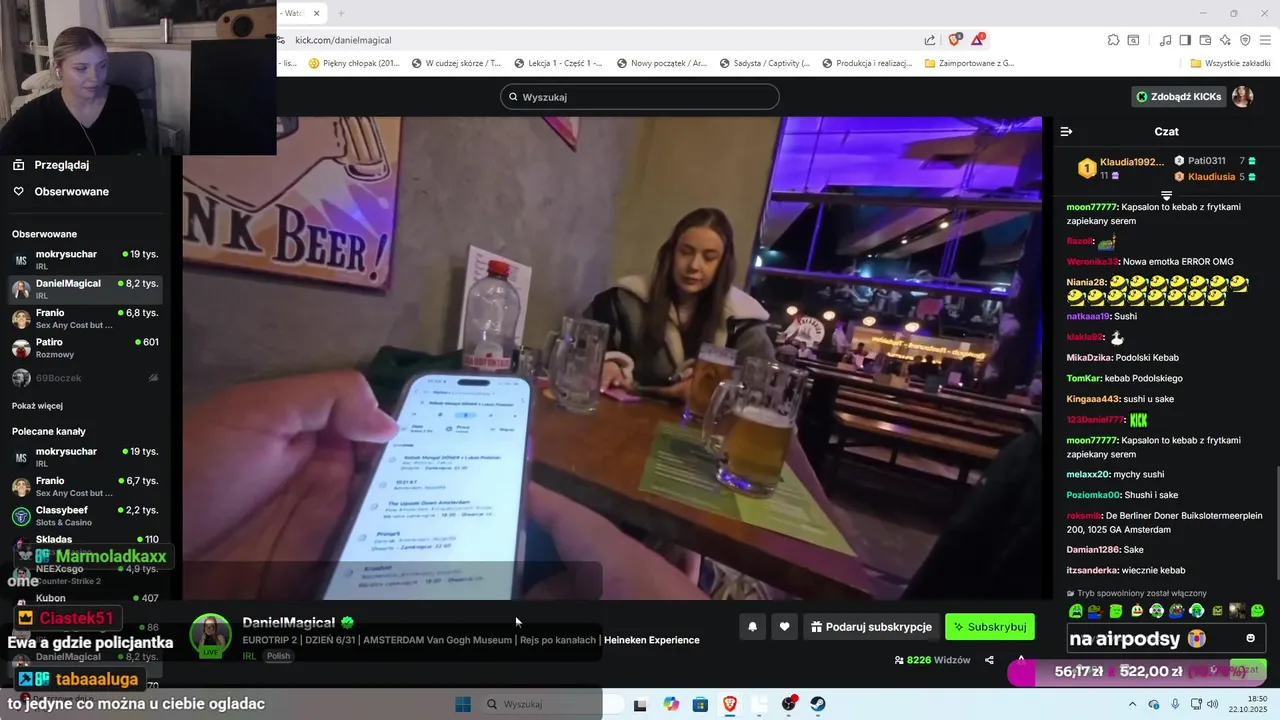Click the user profile avatar on Kick
Screen dimensions: 1280x720
pos(1242,96)
